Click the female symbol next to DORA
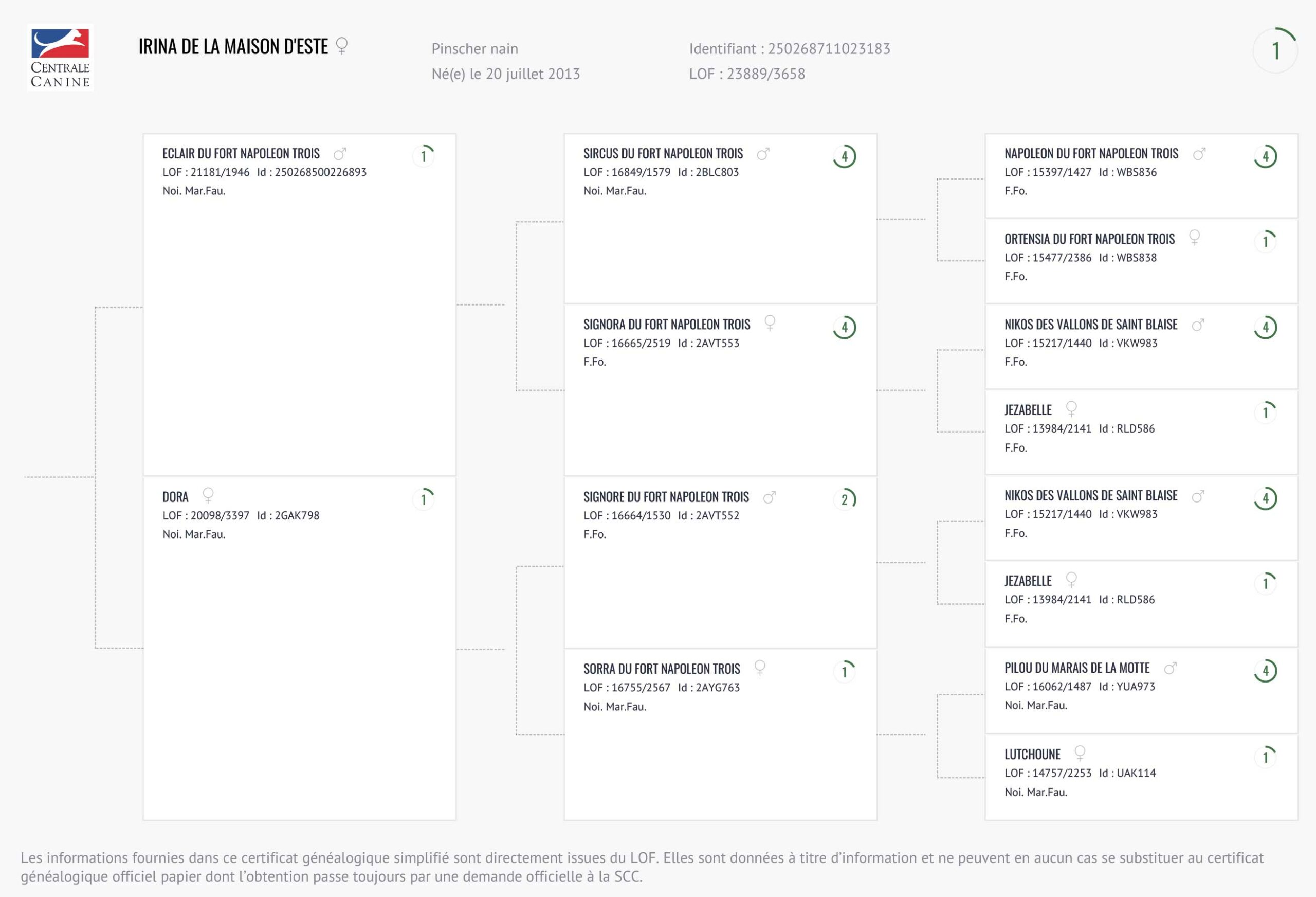1316x897 pixels. [x=208, y=495]
